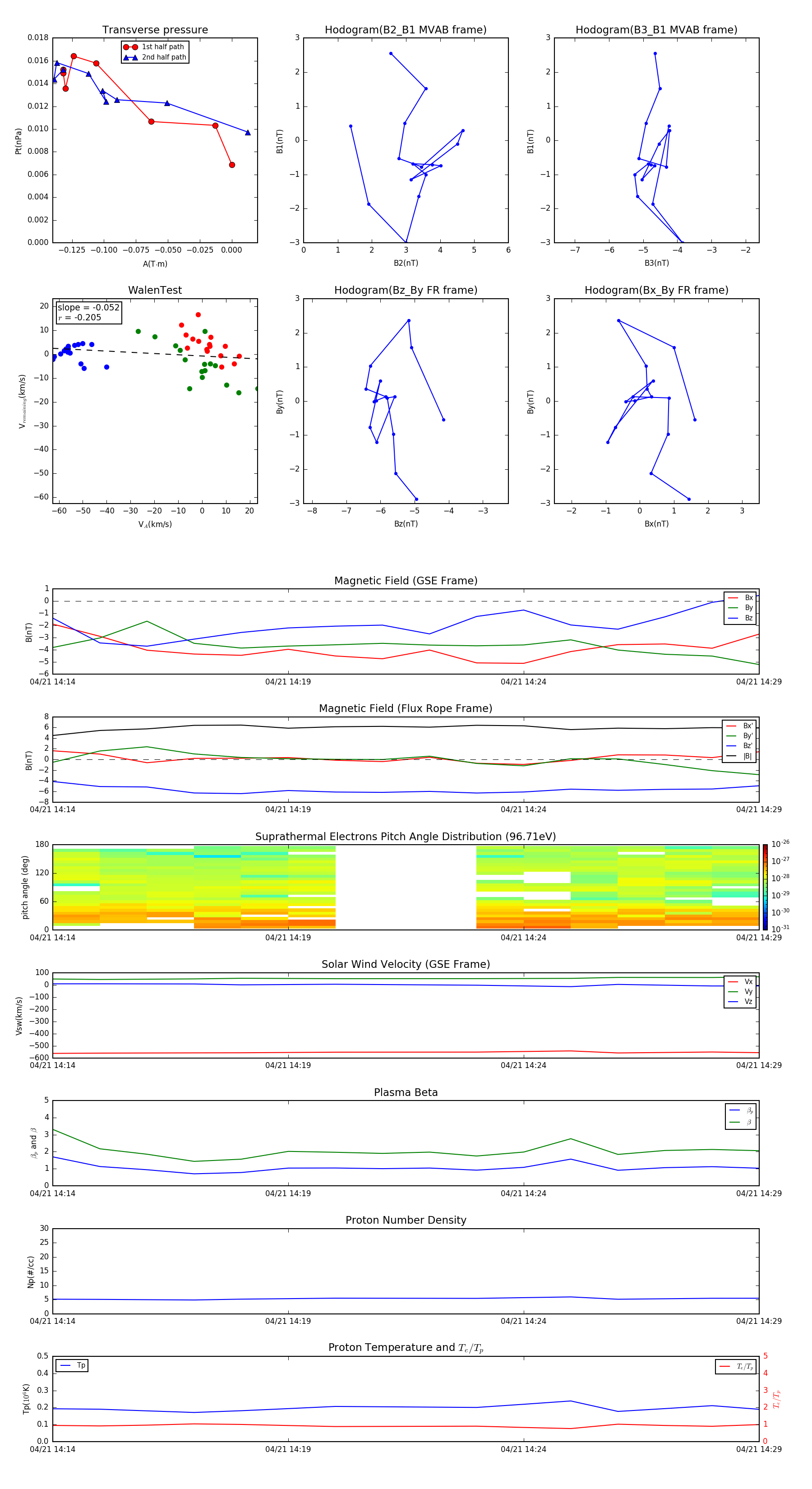Click Vy legend entry in solar wind plot

pyautogui.click(x=740, y=992)
